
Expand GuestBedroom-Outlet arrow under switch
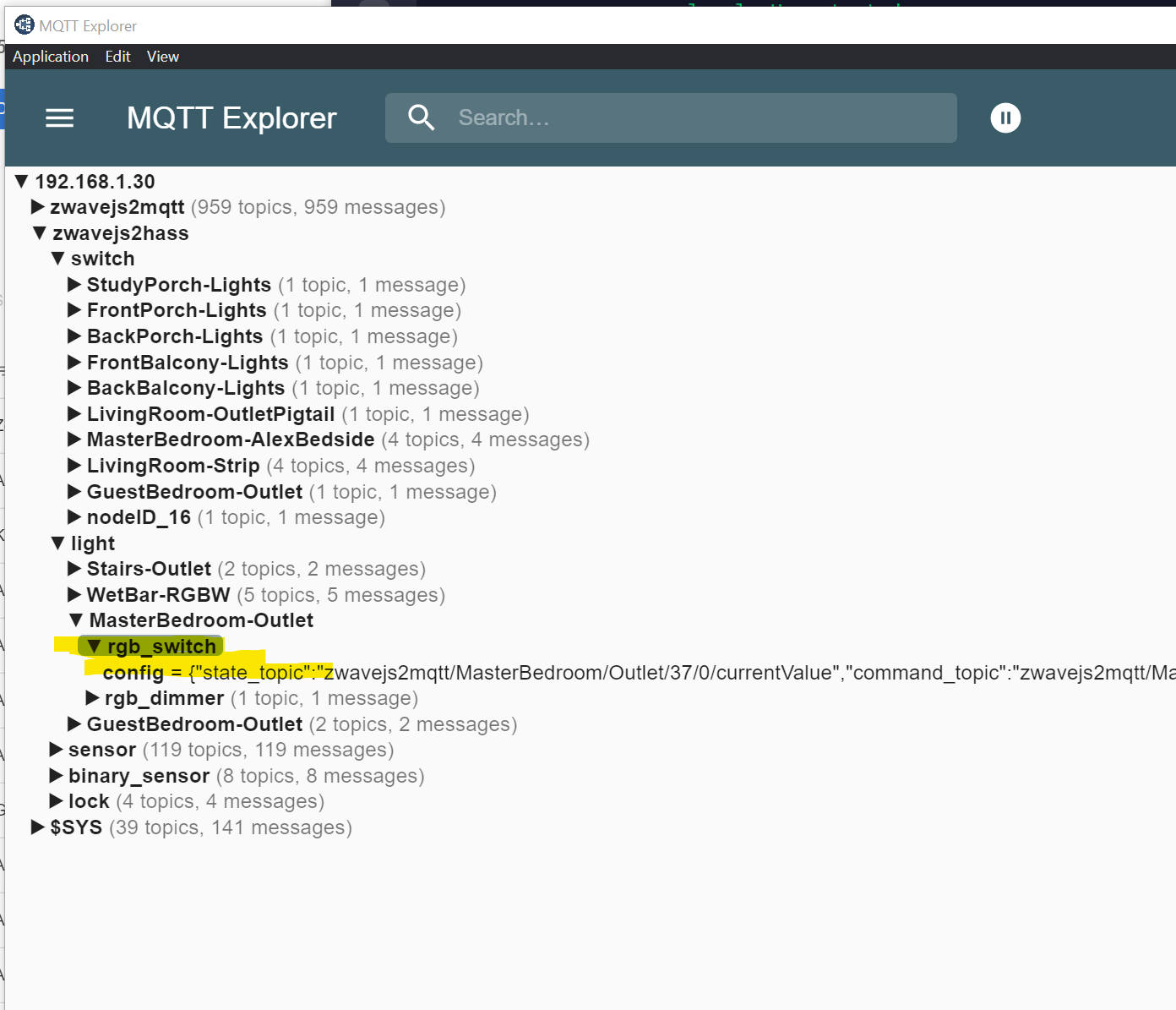[x=74, y=491]
